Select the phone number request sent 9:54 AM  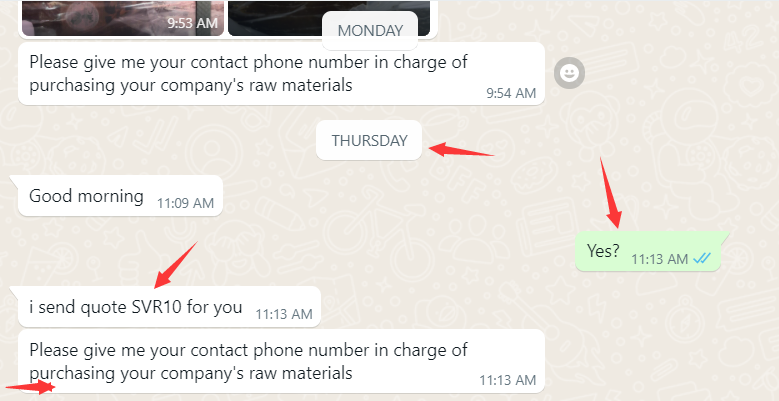pyautogui.click(x=281, y=74)
